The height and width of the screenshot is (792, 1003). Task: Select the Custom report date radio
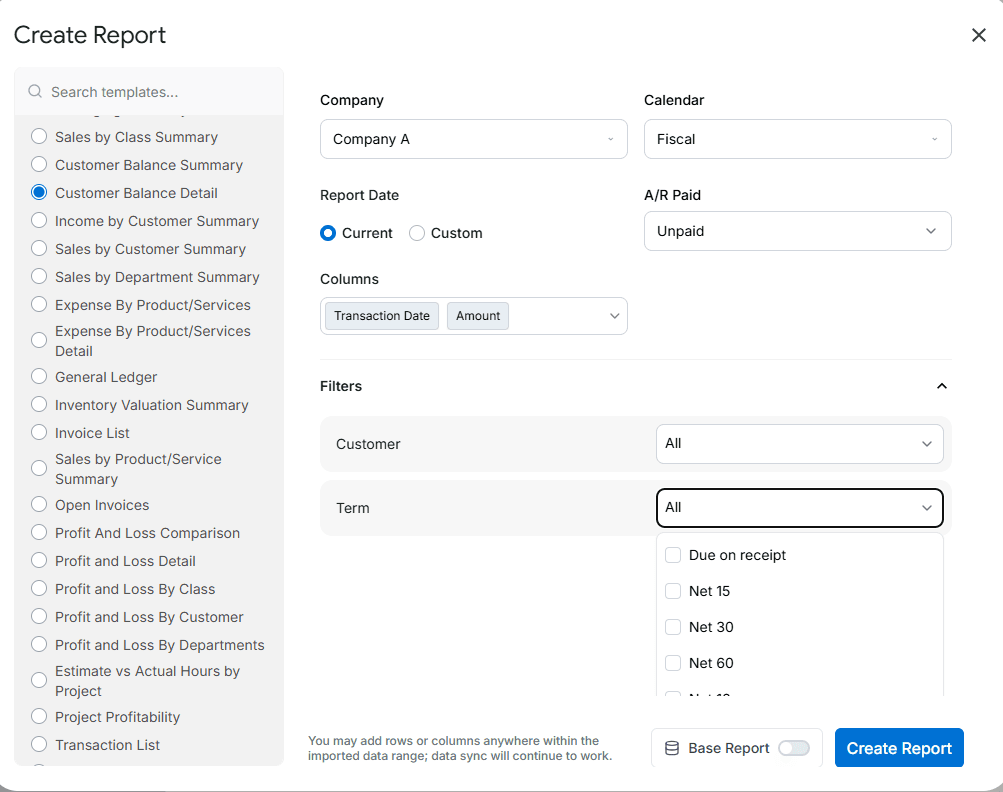[x=417, y=233]
